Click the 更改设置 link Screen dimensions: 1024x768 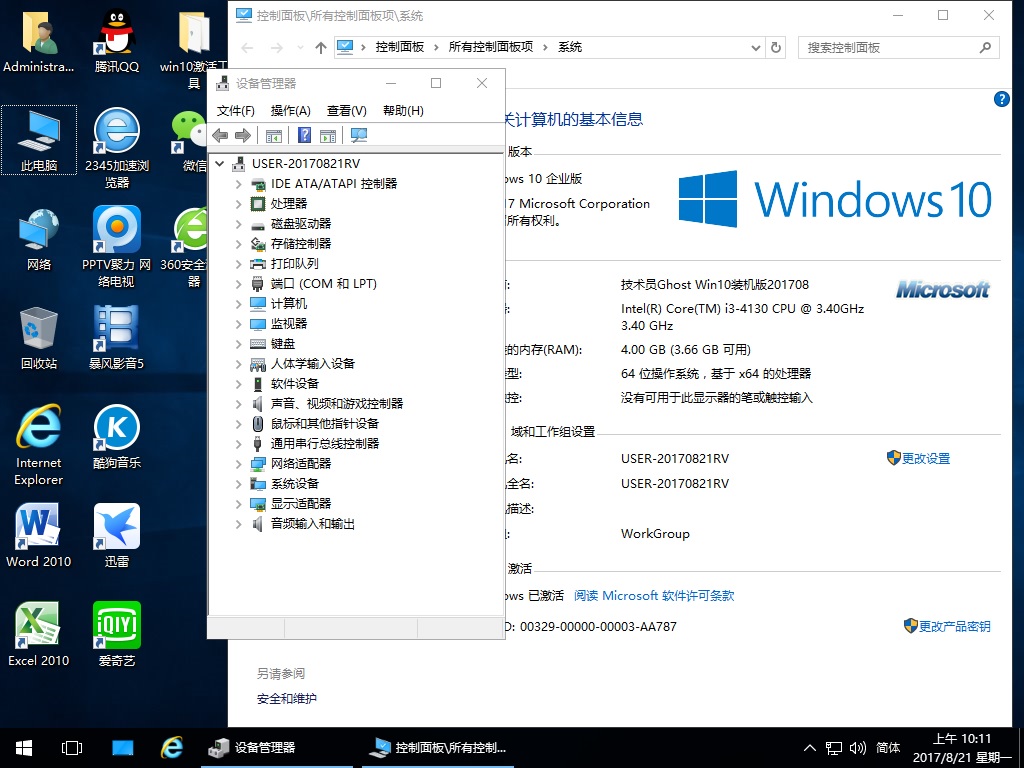coord(925,458)
